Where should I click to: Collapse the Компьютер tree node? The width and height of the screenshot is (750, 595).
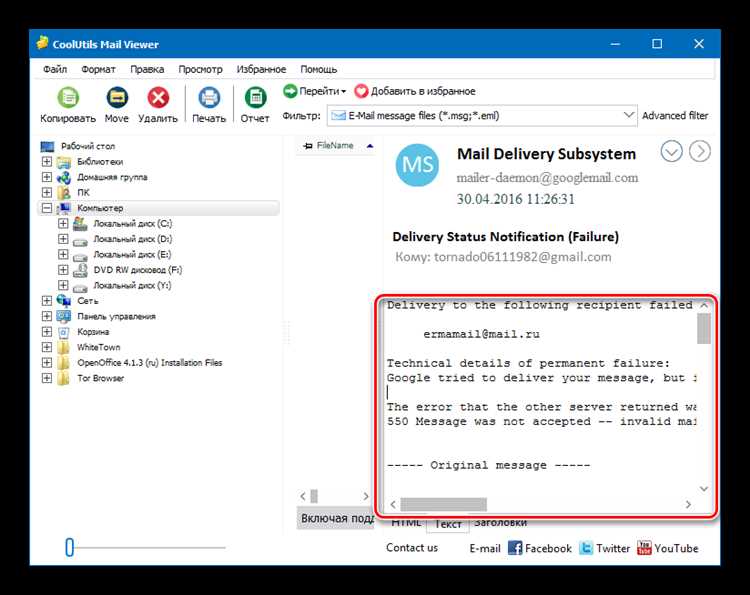click(x=46, y=208)
